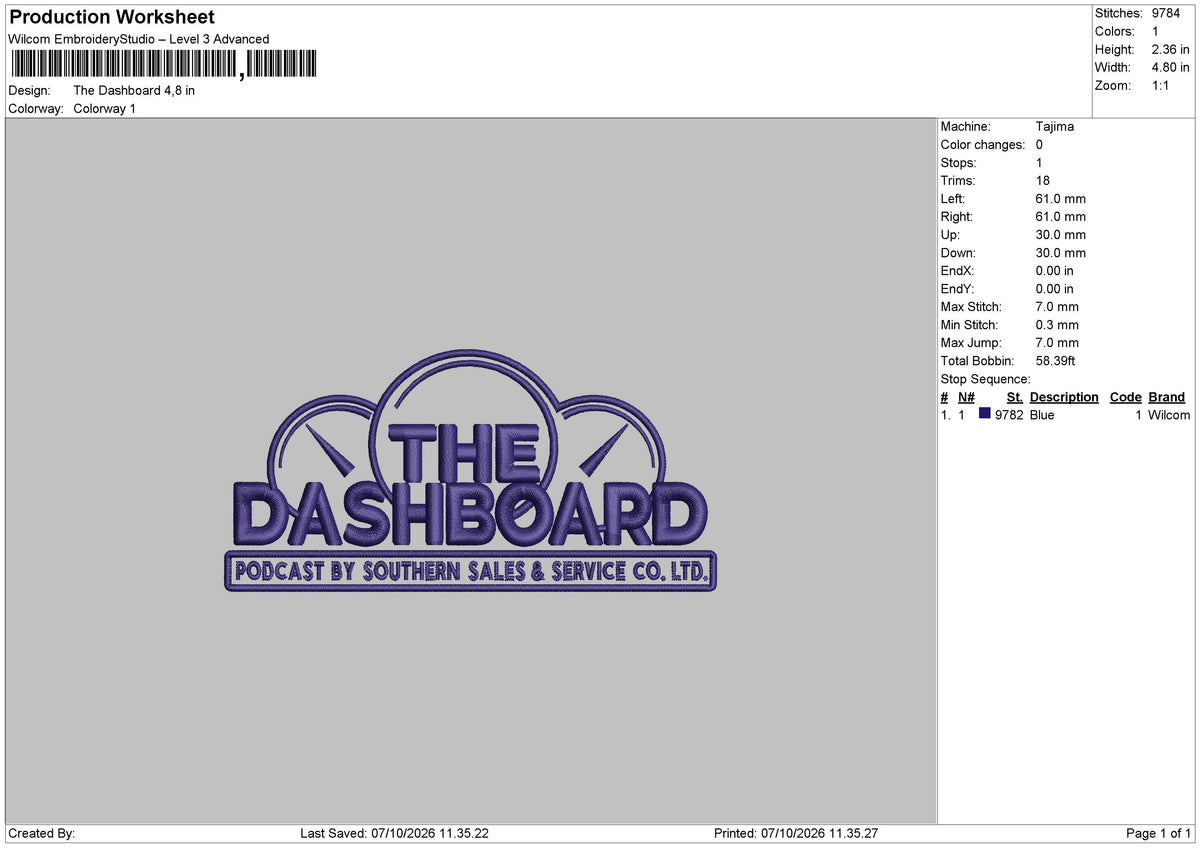
Task: Click the Zoom value 1:1
Action: coord(1160,85)
